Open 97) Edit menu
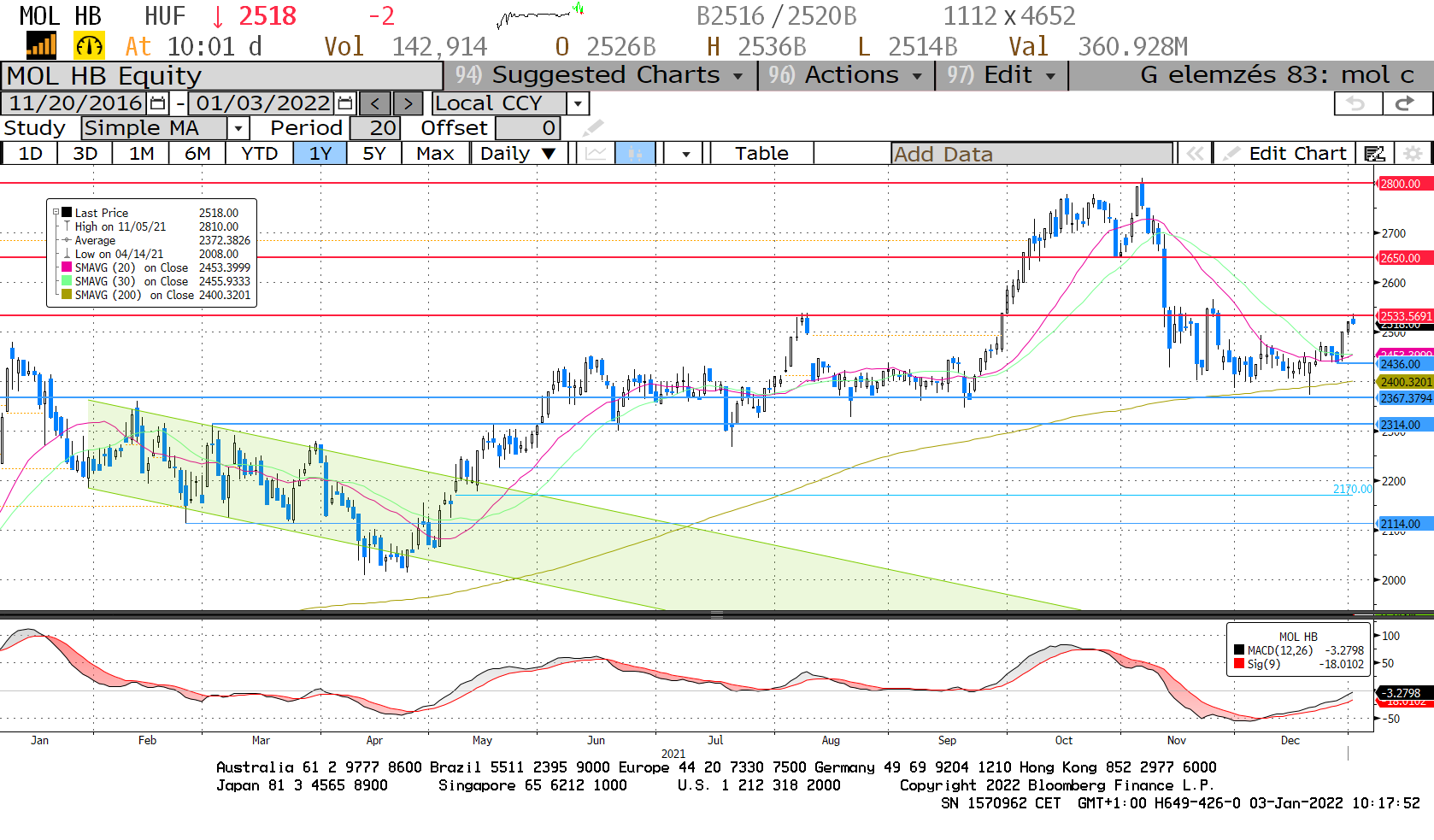This screenshot has height=840, width=1434. [x=1002, y=75]
